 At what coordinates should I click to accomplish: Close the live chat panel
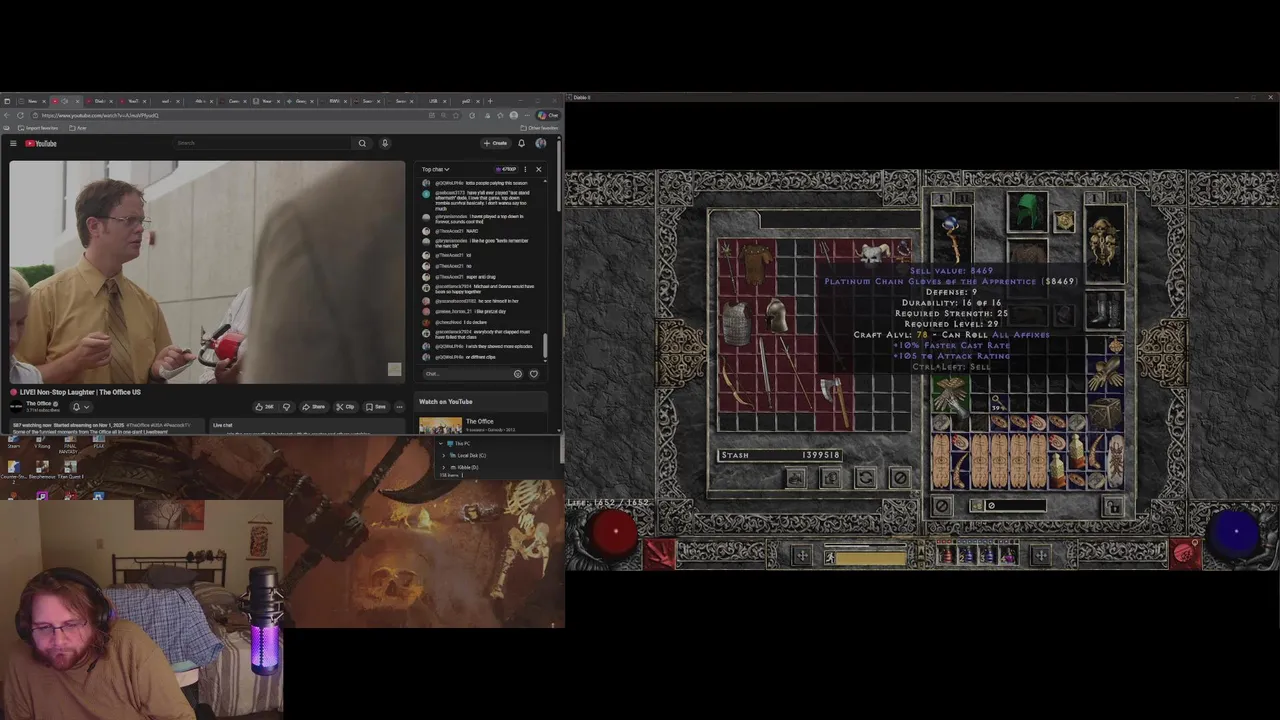[x=538, y=169]
